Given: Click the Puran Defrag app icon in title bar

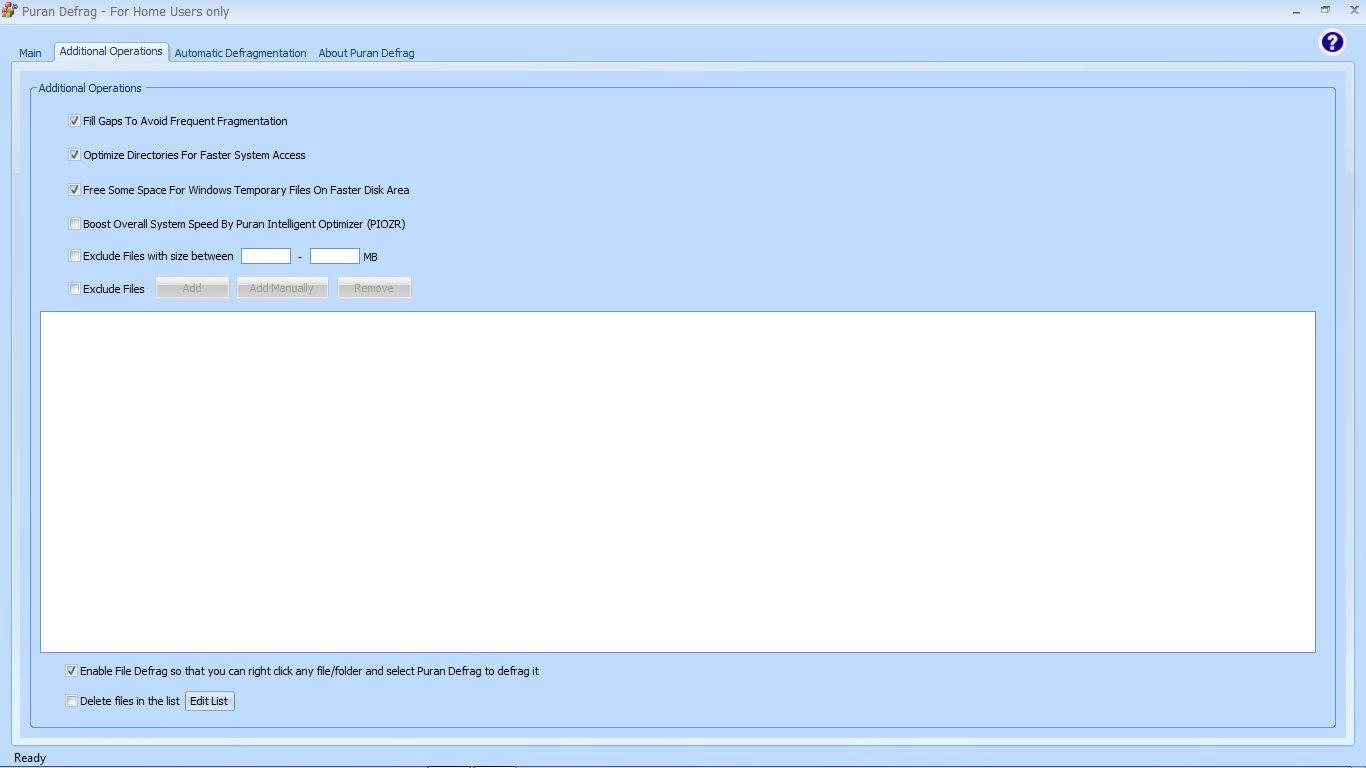Looking at the screenshot, I should [9, 11].
